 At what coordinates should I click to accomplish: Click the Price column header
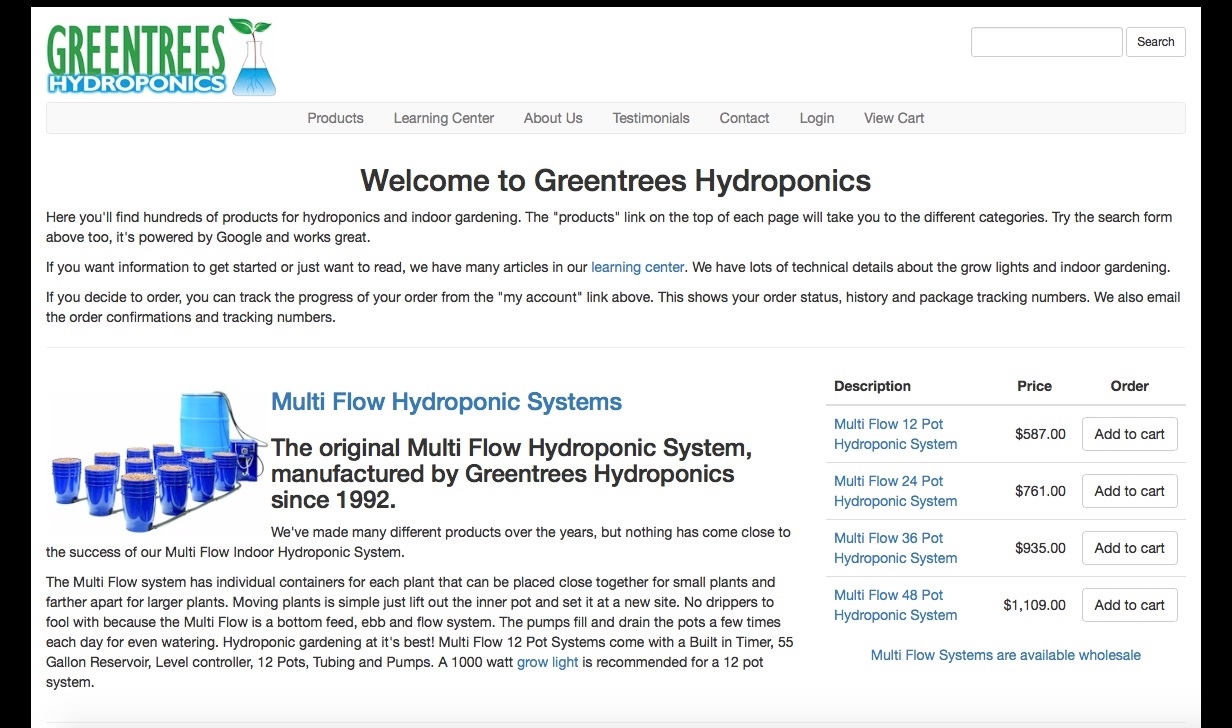click(x=1035, y=386)
